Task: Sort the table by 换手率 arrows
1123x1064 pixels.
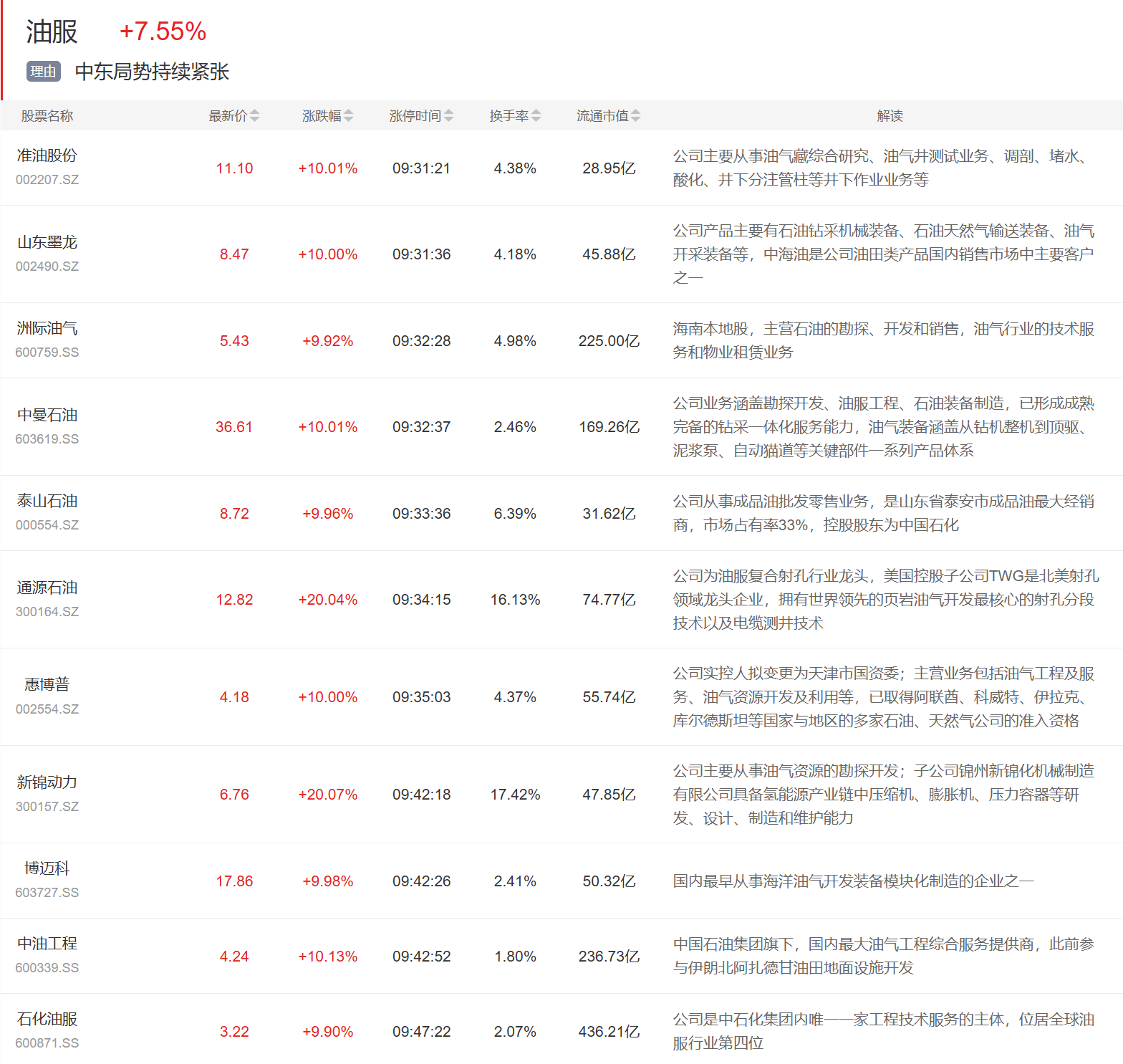Action: (536, 116)
